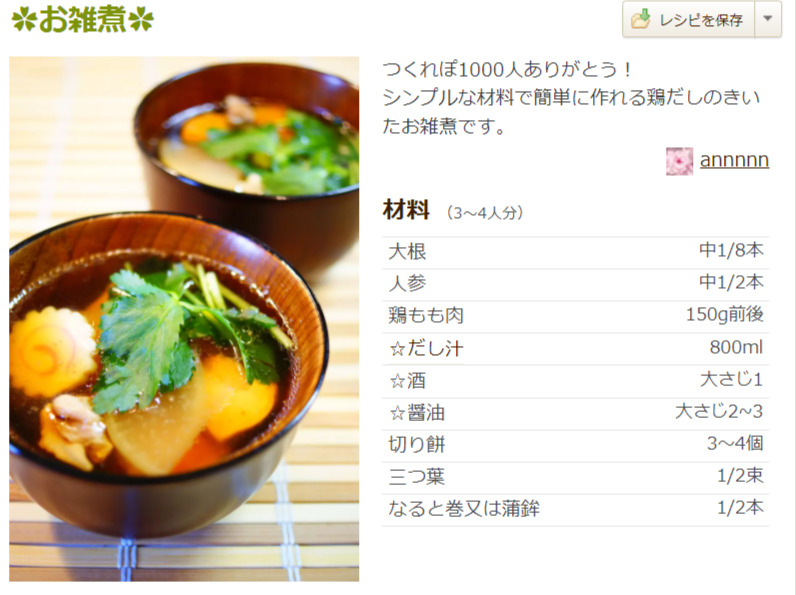Click the 人参 ingredient row
This screenshot has height=595, width=796.
point(576,283)
